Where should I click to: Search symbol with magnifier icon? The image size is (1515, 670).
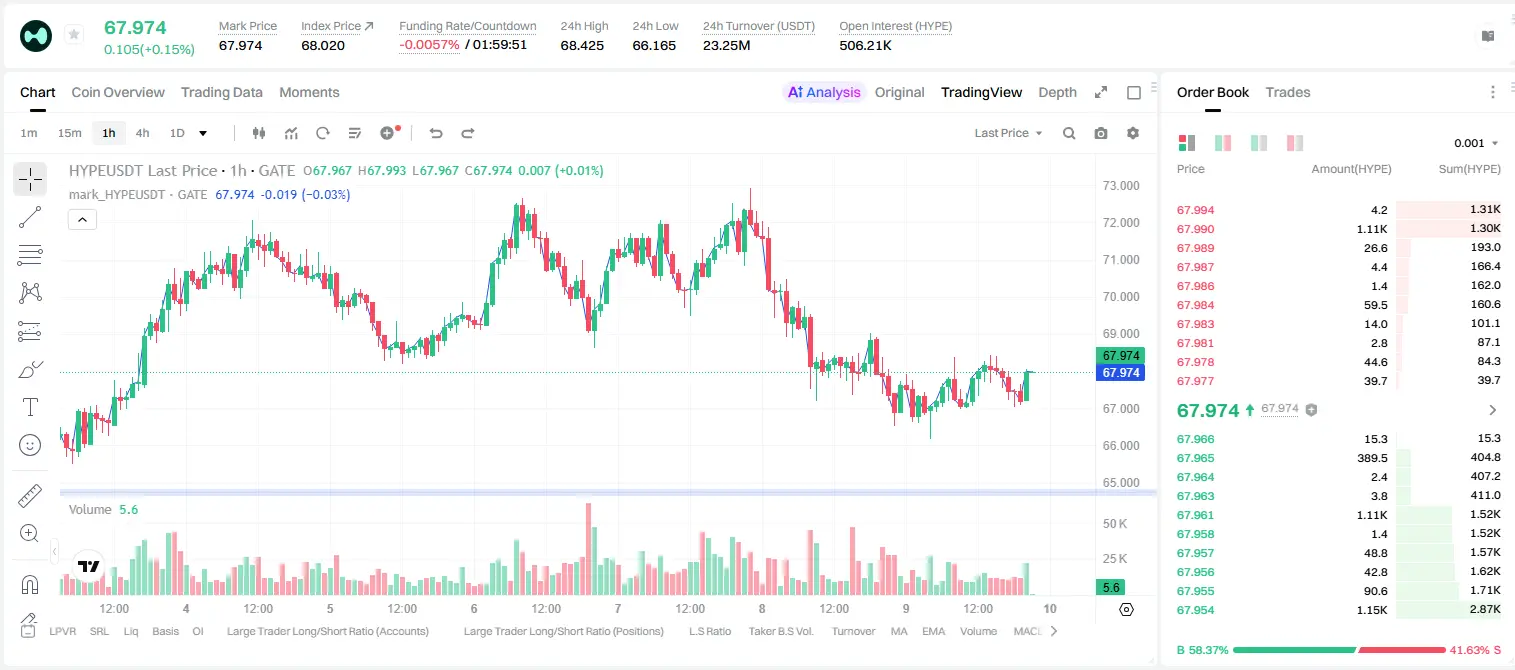1069,133
